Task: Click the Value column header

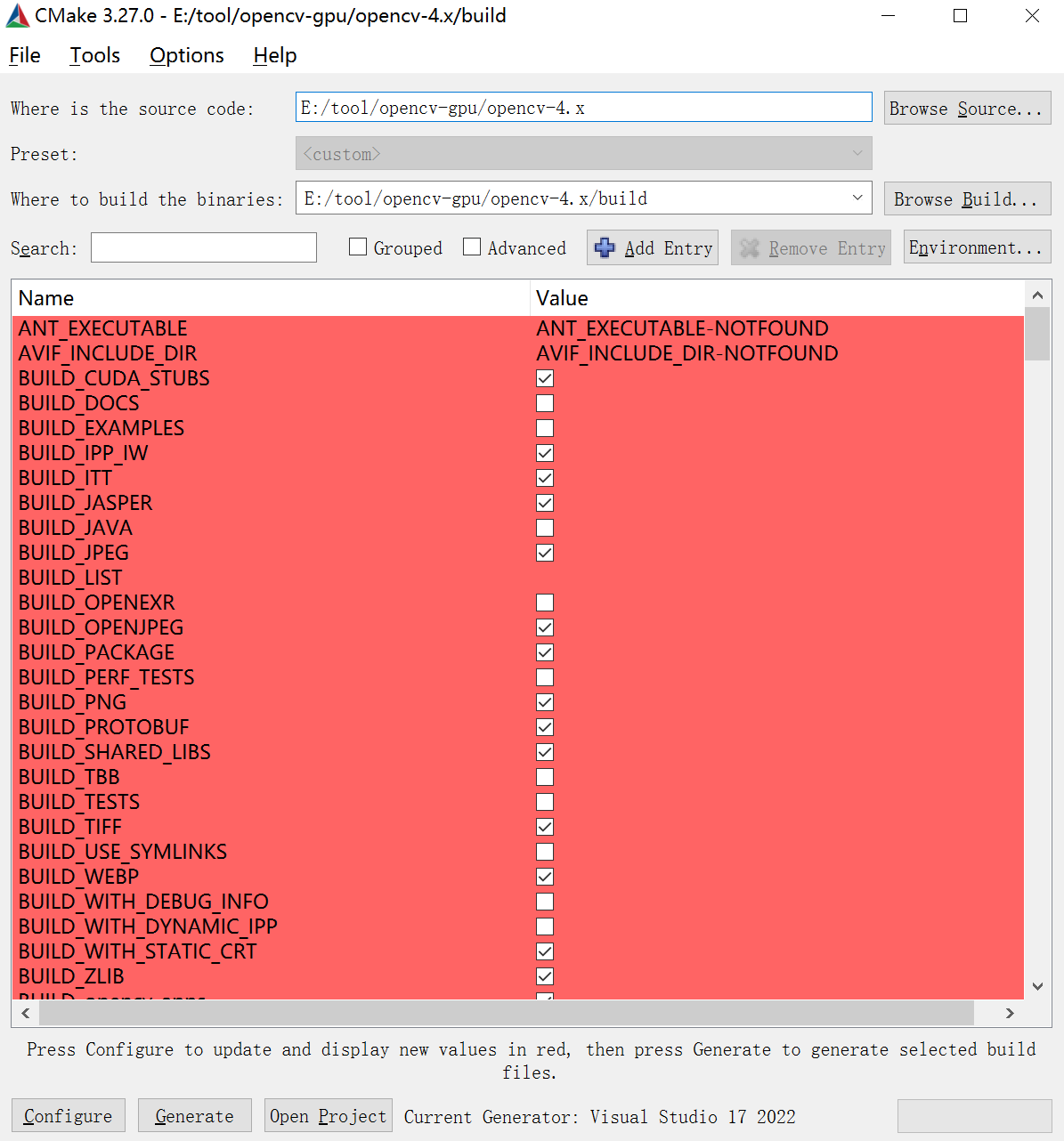Action: (777, 298)
